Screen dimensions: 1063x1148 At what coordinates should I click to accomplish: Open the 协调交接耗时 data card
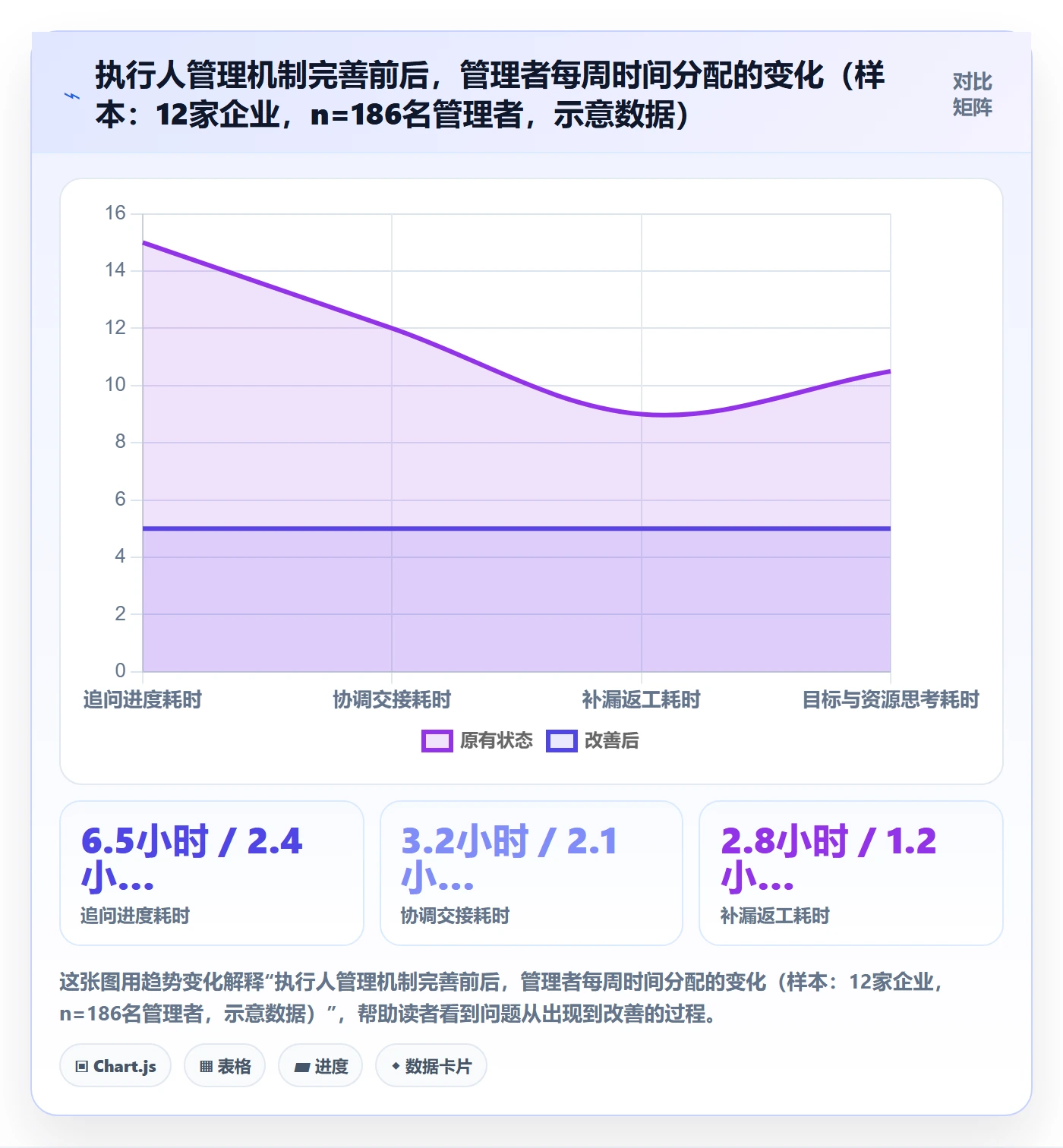531,873
